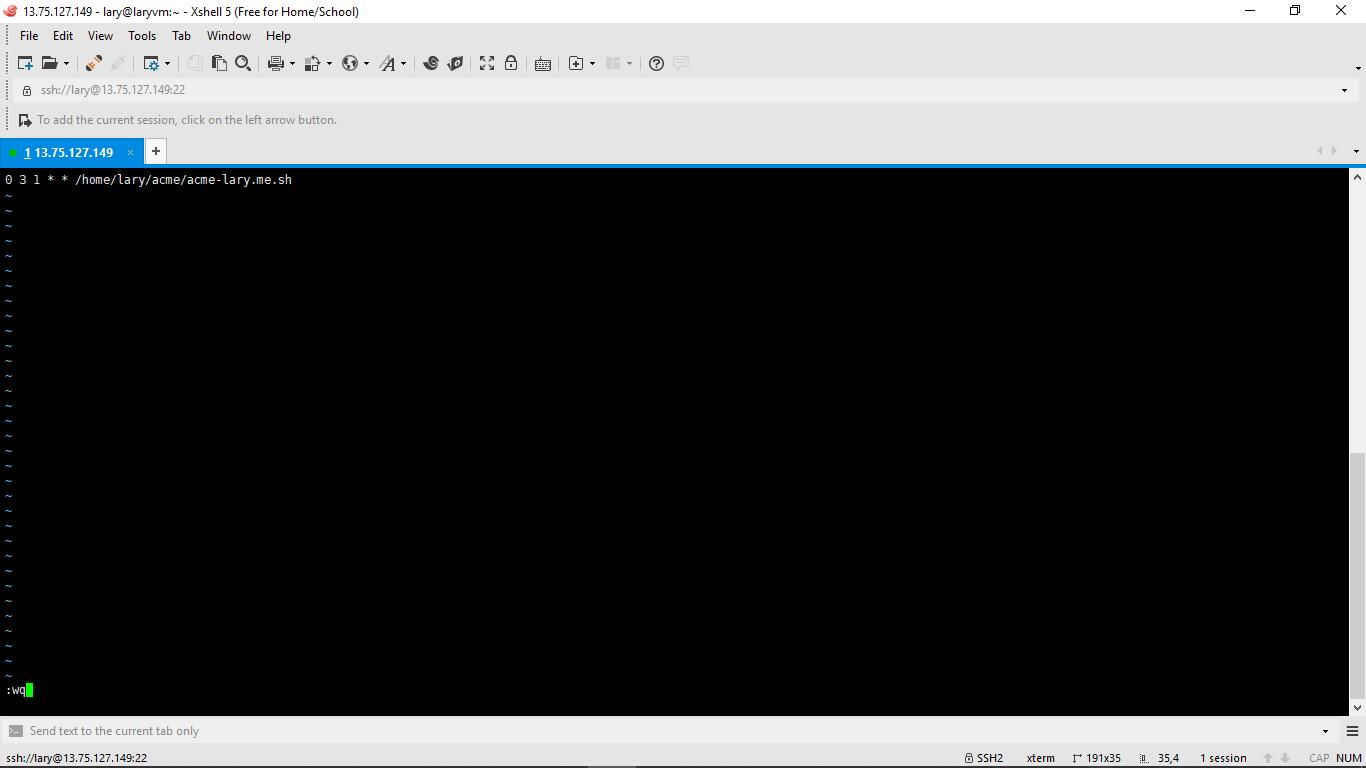The width and height of the screenshot is (1366, 768).
Task: Click the Xshell app icon in title bar
Action: [x=11, y=11]
